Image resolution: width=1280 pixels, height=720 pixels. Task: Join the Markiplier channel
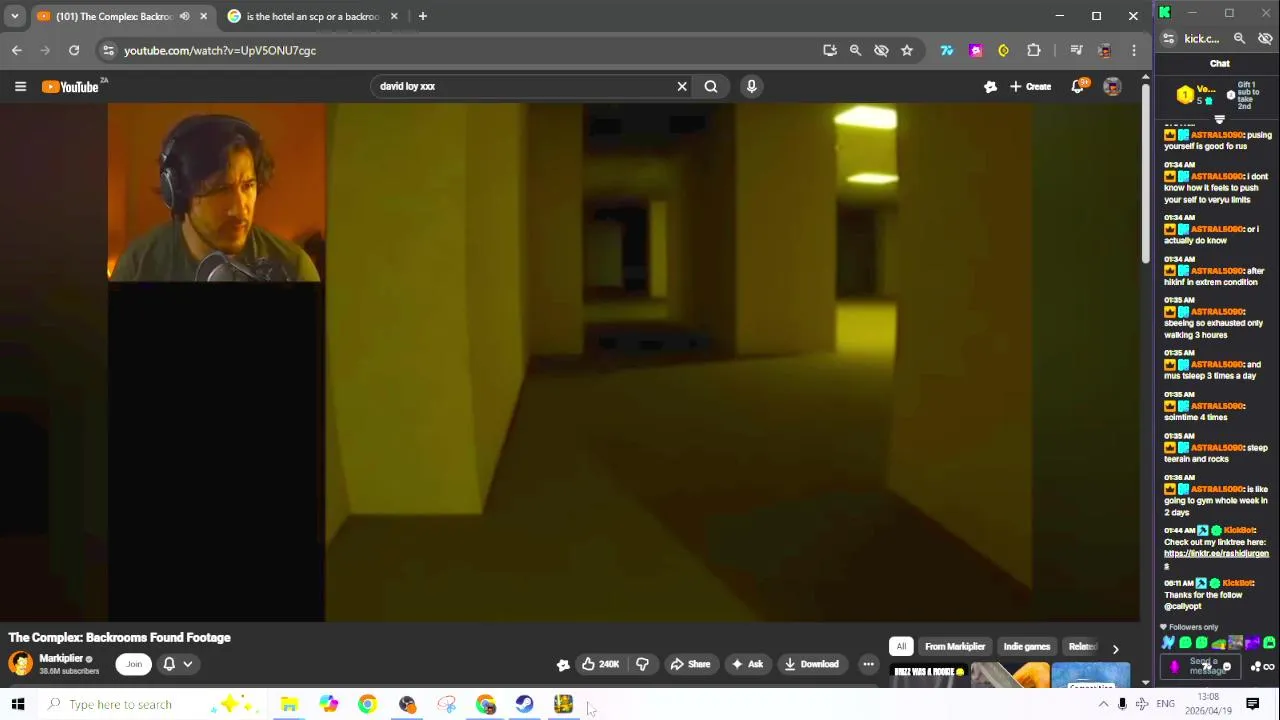tap(133, 664)
